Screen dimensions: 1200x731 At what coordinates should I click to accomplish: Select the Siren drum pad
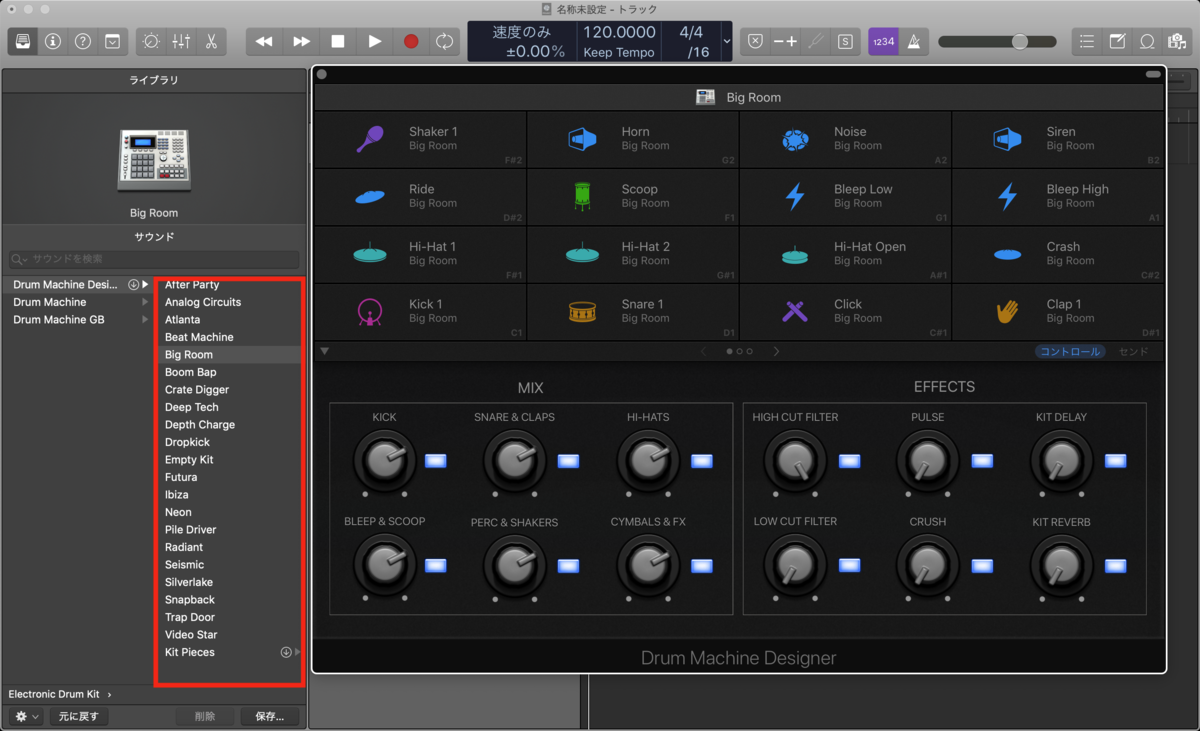point(1058,139)
